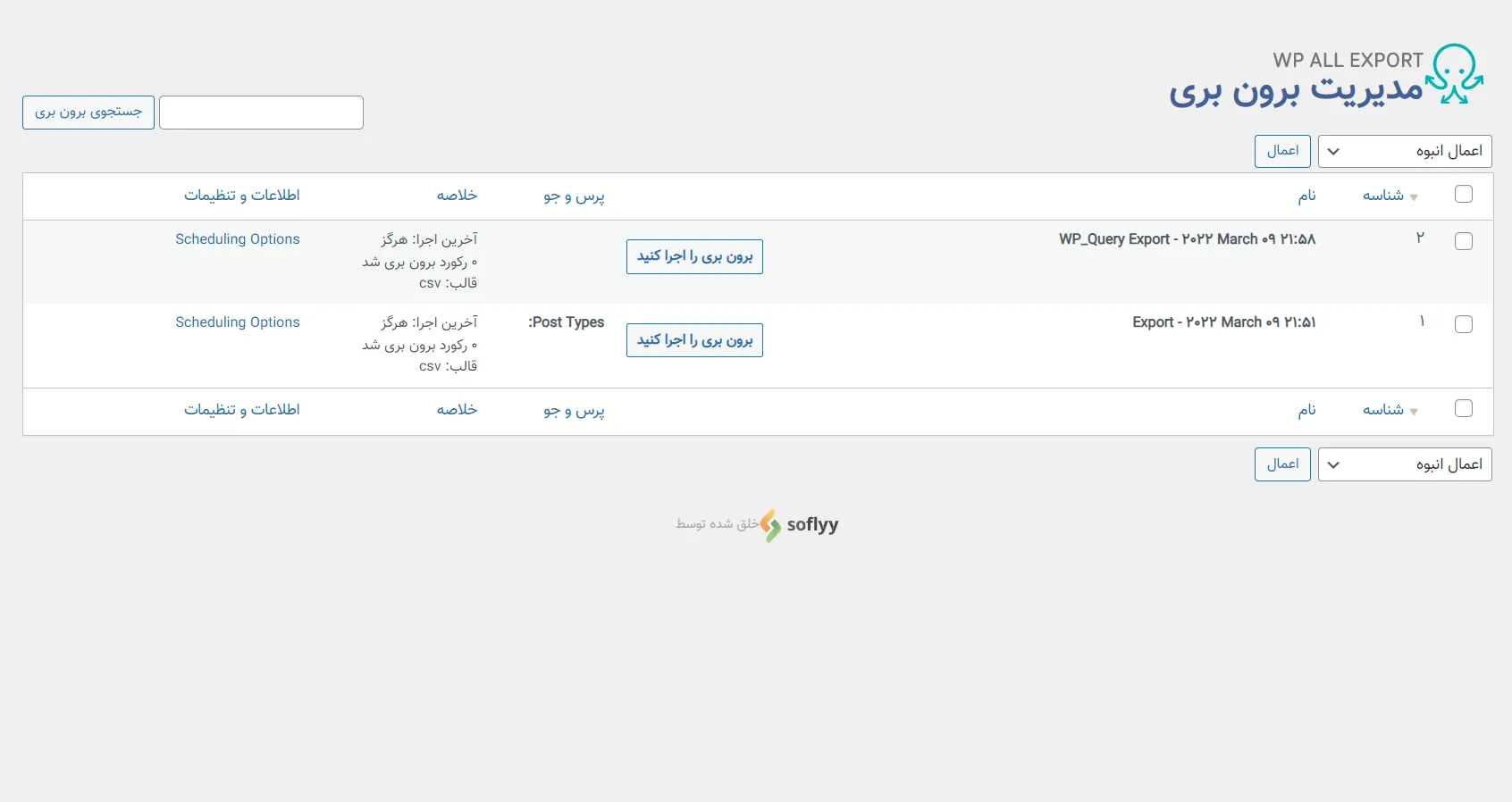The width and height of the screenshot is (1512, 802).
Task: Open Scheduling Options for WP_Query Export
Action: (x=238, y=239)
